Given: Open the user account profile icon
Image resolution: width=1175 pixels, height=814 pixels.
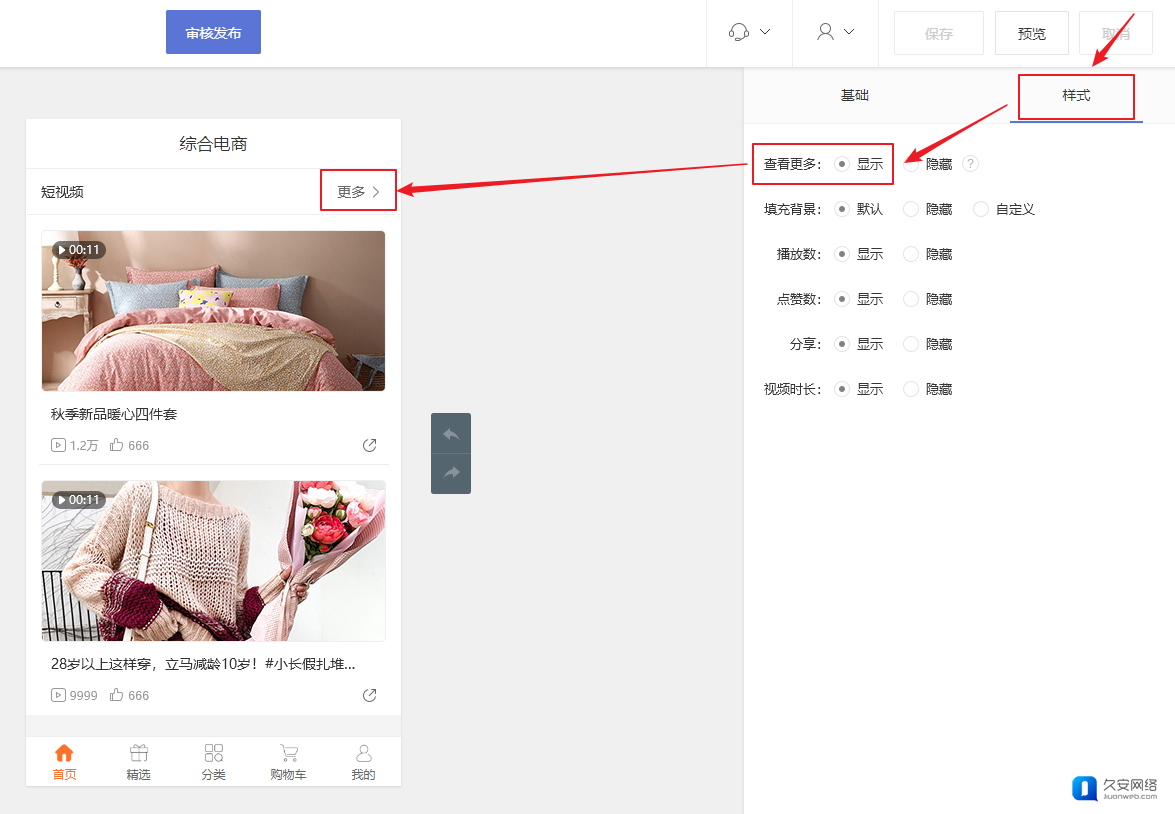Looking at the screenshot, I should [825, 31].
